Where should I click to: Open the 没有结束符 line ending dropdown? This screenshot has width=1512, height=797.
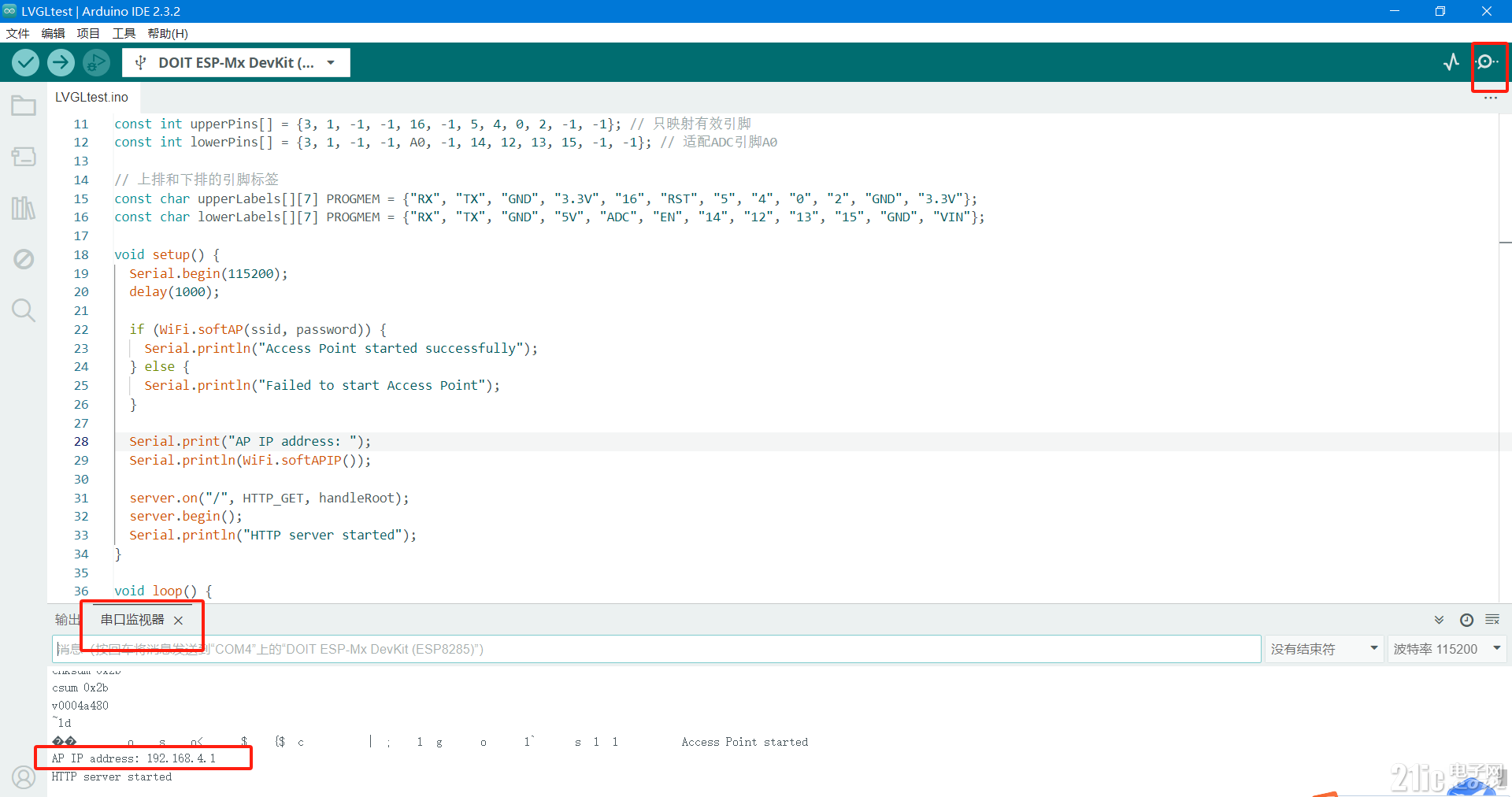pyautogui.click(x=1325, y=649)
